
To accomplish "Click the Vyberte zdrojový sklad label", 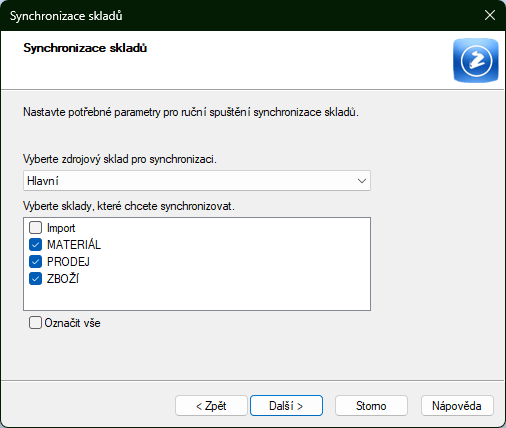I will [x=120, y=159].
